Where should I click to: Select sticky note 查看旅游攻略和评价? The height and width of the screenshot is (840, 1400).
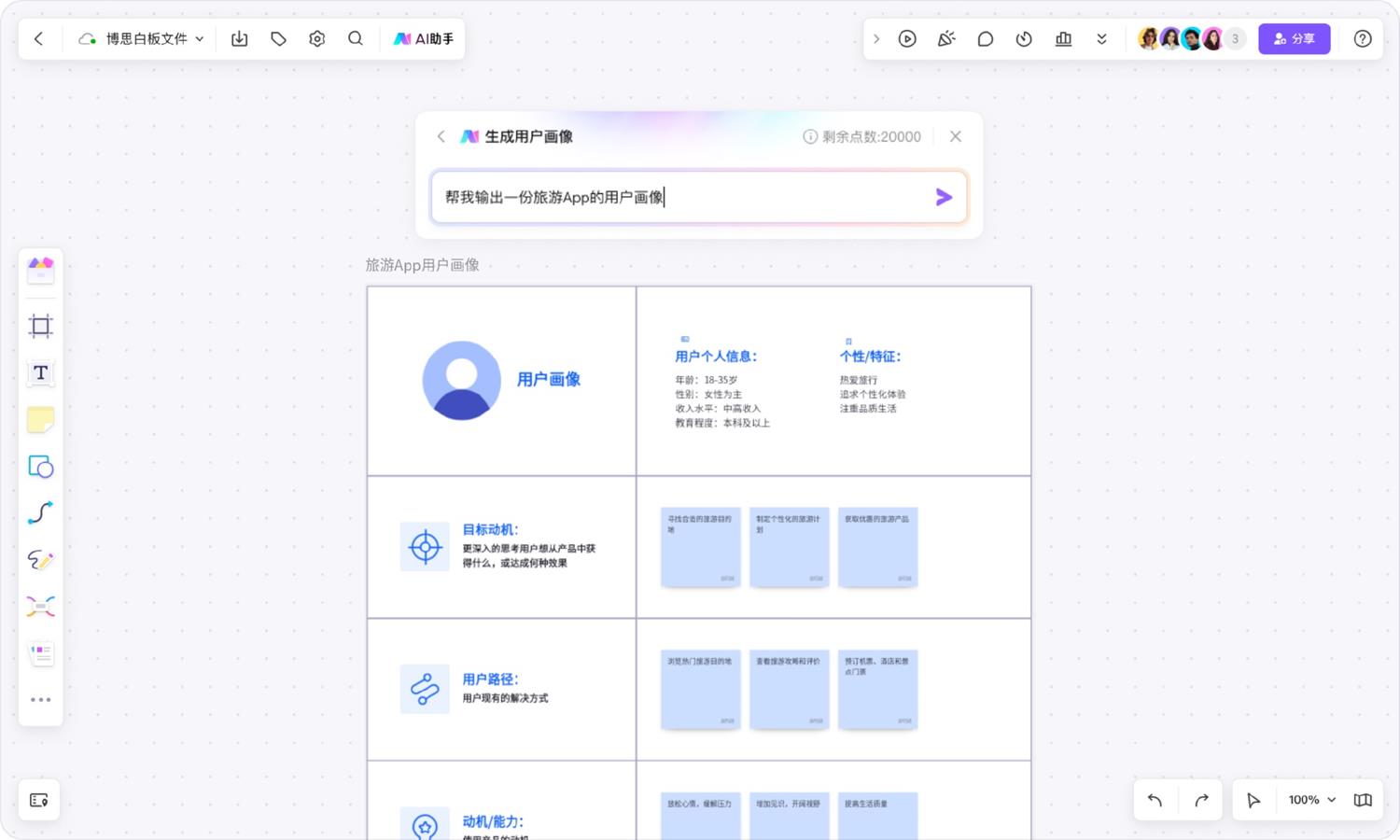[x=790, y=690]
